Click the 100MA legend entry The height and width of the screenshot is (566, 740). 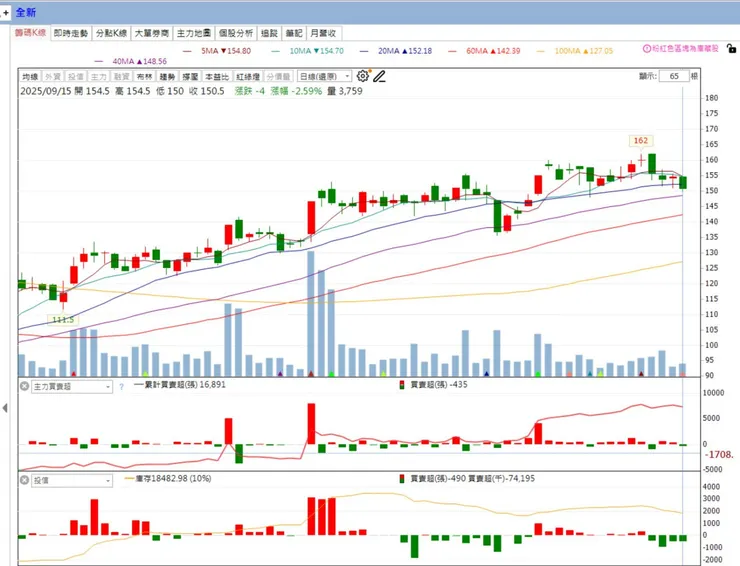point(575,51)
